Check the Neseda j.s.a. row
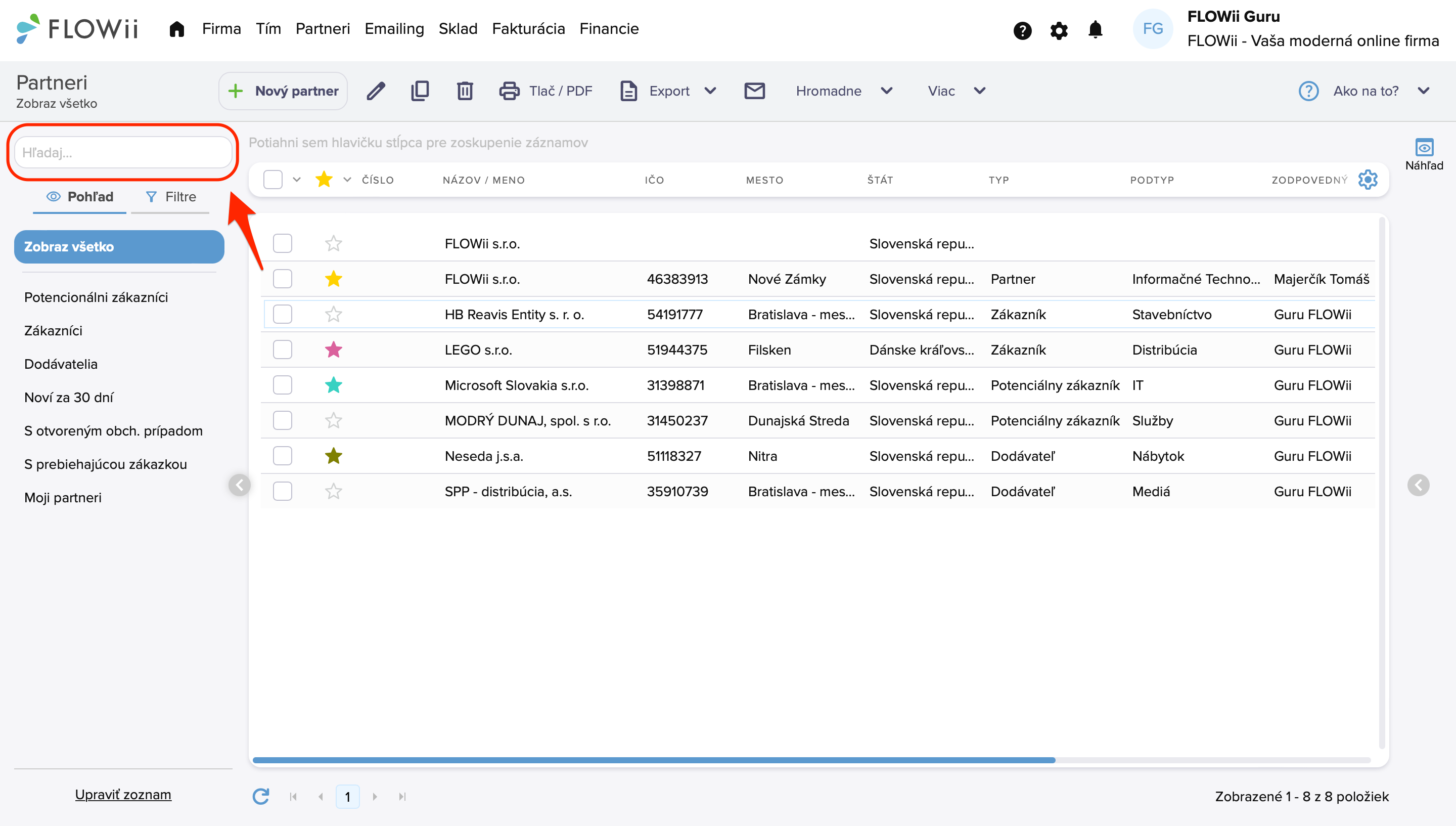 click(283, 456)
